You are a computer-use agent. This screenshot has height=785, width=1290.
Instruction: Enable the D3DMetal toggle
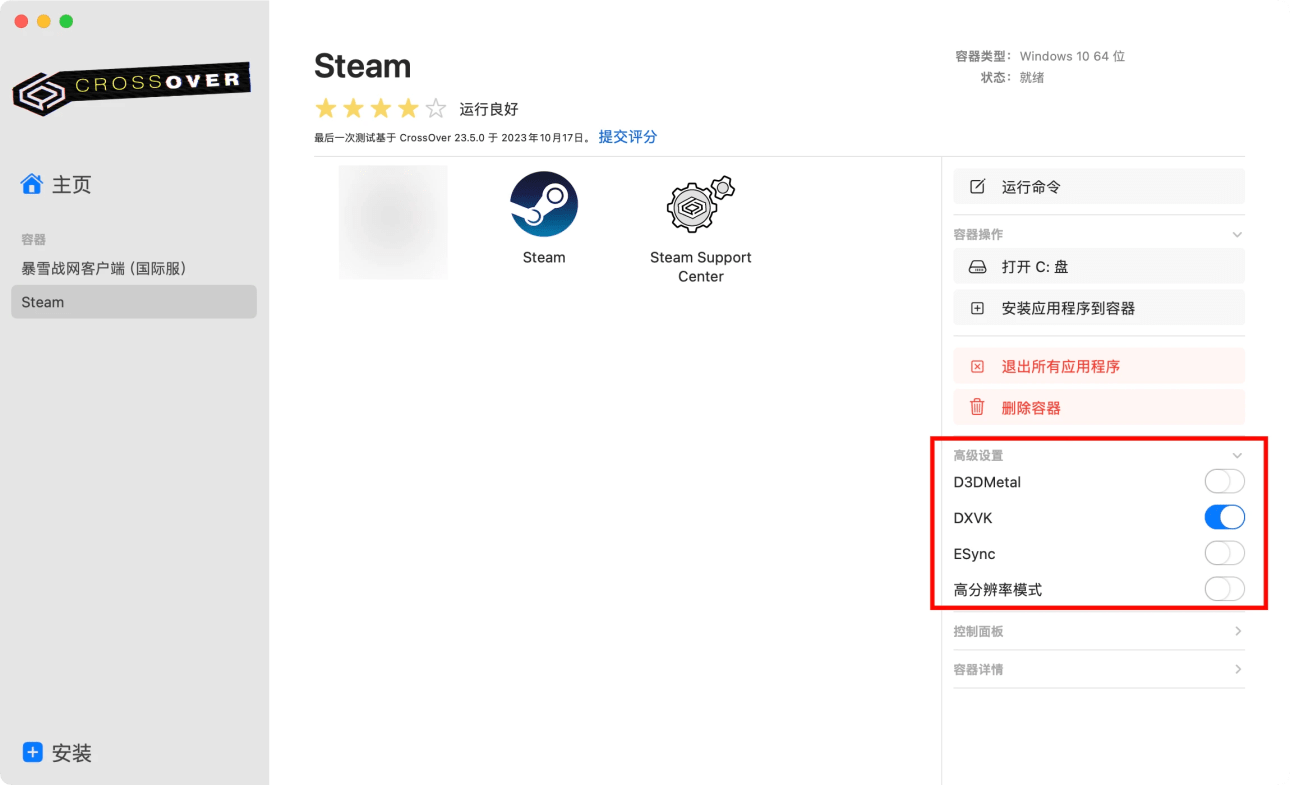click(x=1224, y=482)
